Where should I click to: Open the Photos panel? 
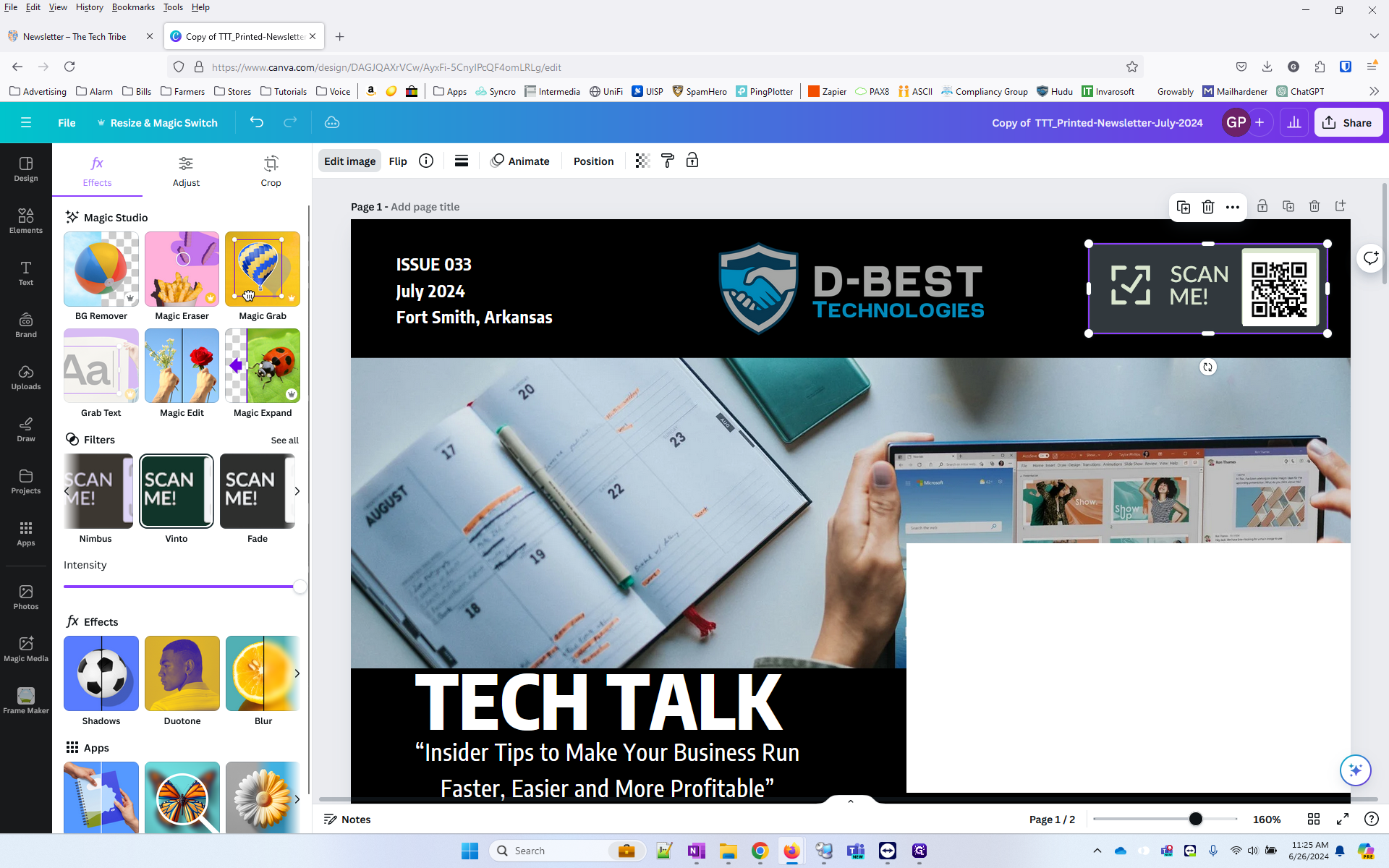[26, 597]
